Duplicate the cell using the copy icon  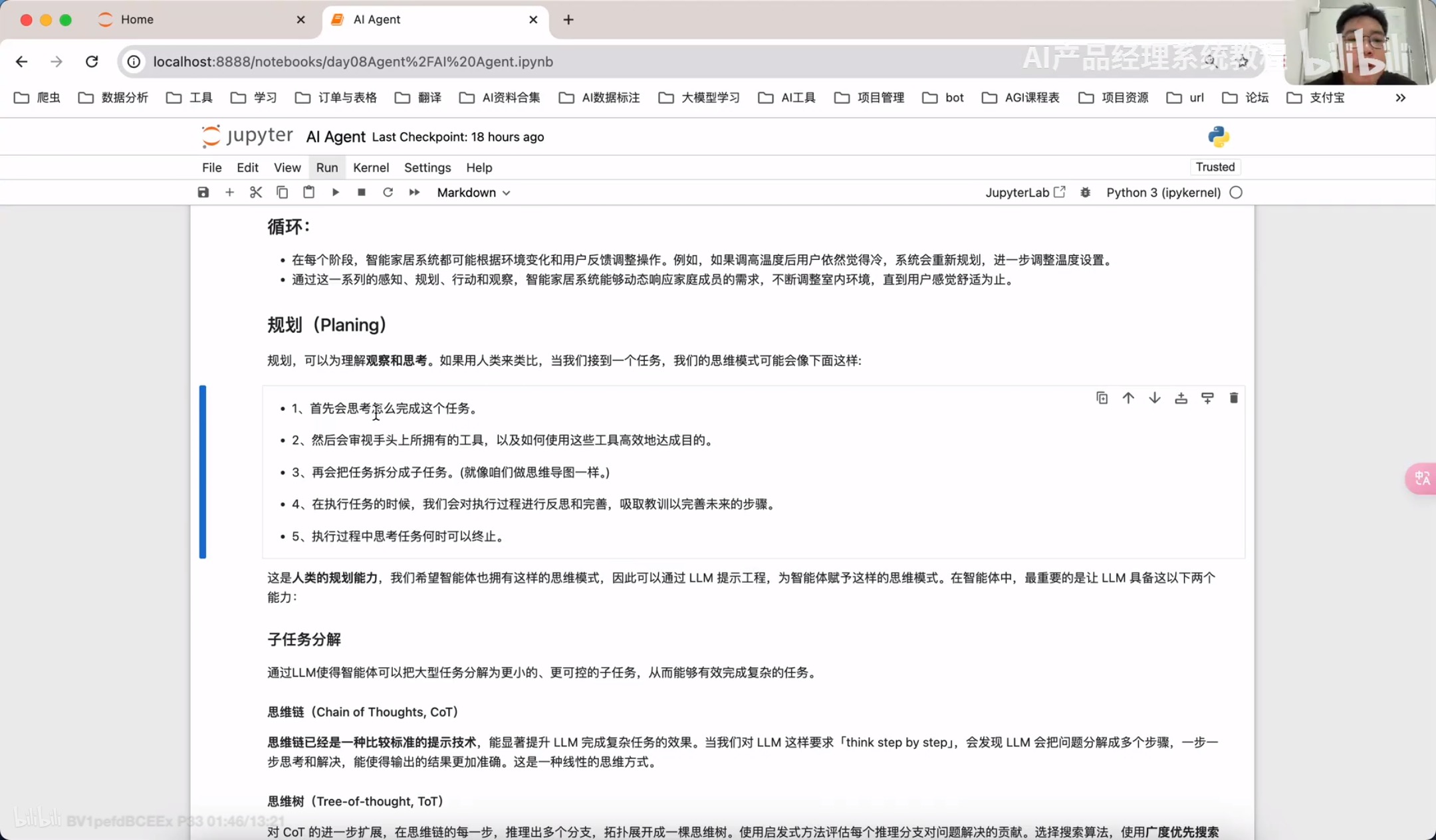coord(1102,398)
